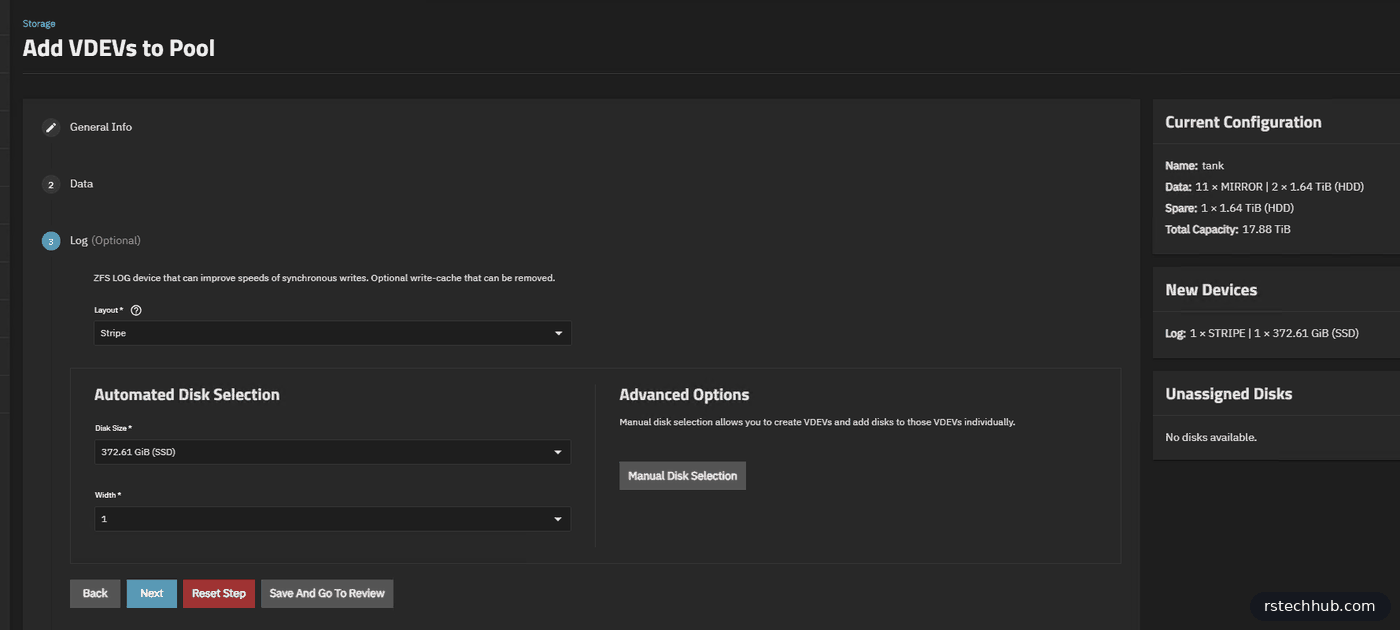Open the Width dropdown
This screenshot has height=630, width=1400.
(332, 519)
